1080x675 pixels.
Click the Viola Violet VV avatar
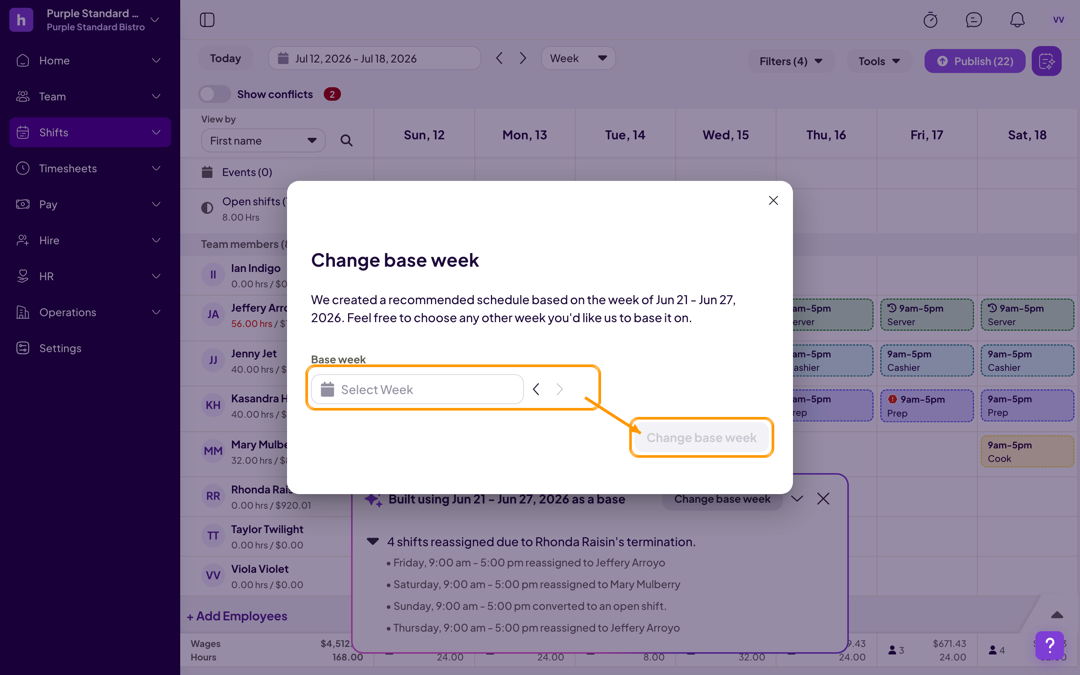(213, 576)
